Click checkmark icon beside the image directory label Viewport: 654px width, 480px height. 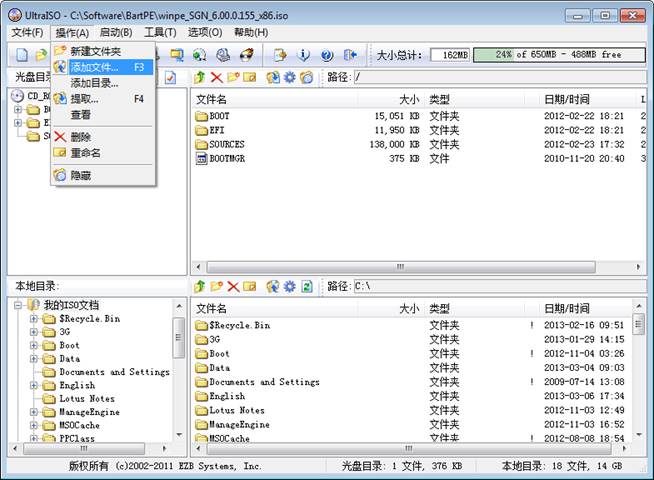pyautogui.click(x=170, y=77)
